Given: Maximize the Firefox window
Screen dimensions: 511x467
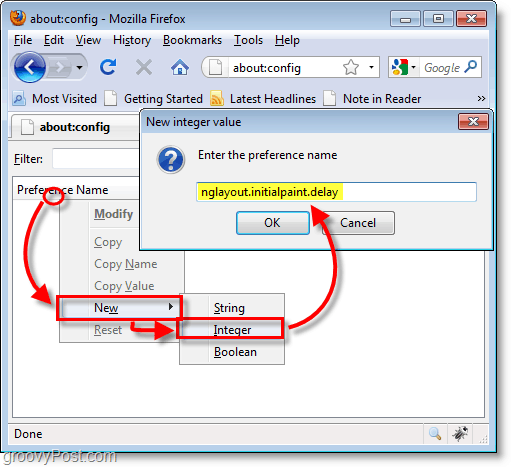Looking at the screenshot, I should [438, 19].
